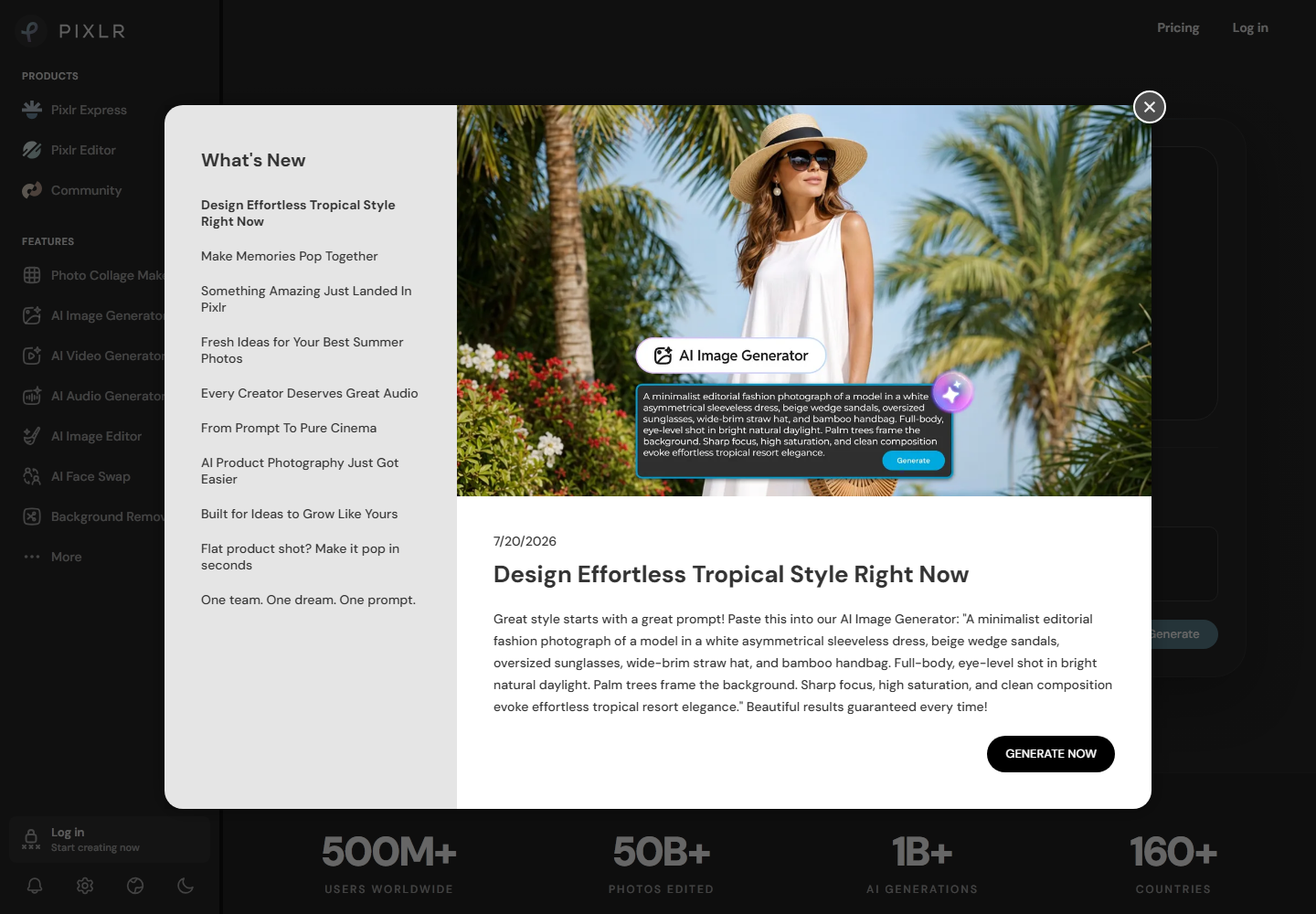This screenshot has width=1316, height=914.
Task: Click the What's New heading
Action: [253, 160]
